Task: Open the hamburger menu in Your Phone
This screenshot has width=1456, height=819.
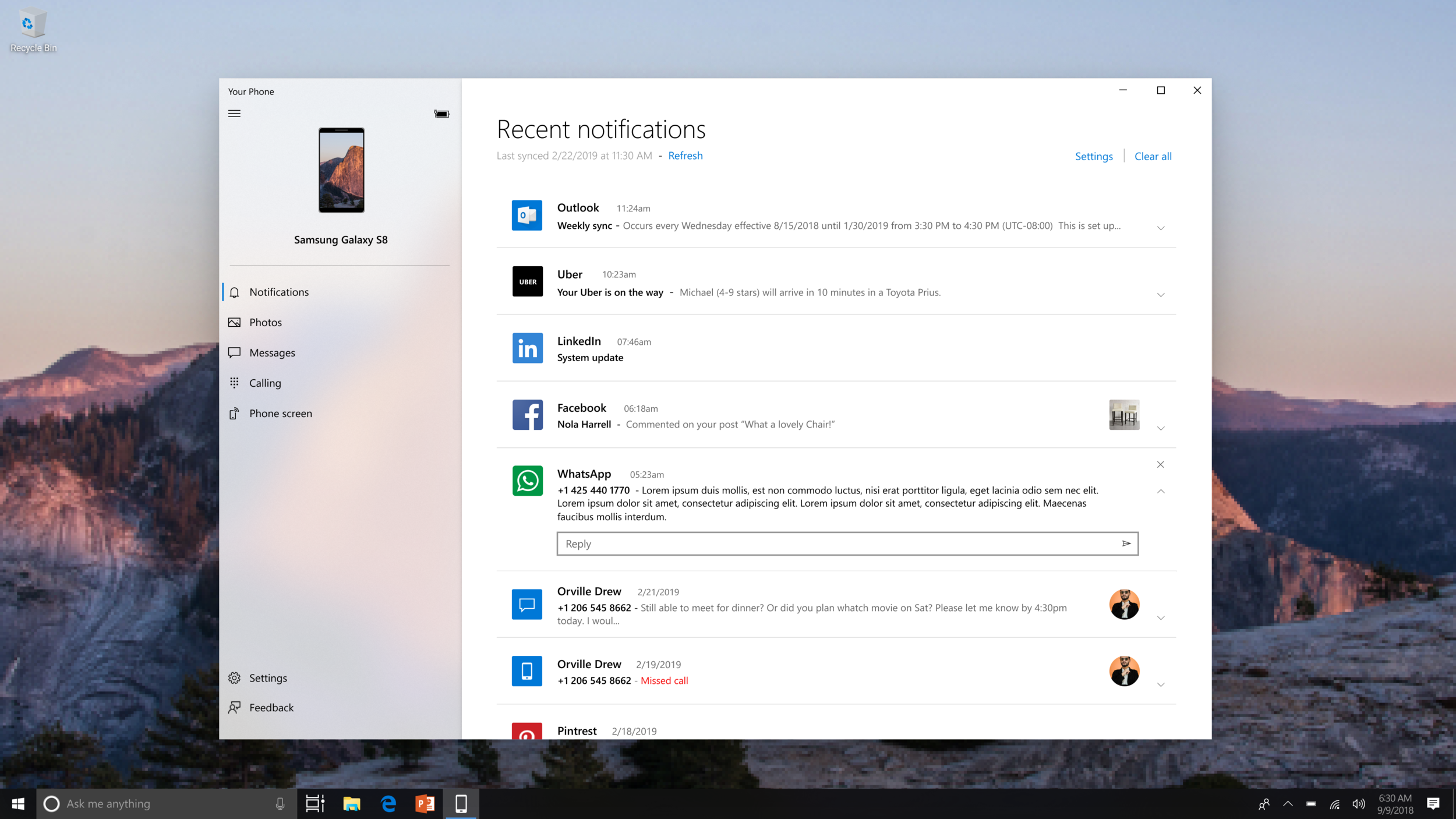Action: [234, 114]
